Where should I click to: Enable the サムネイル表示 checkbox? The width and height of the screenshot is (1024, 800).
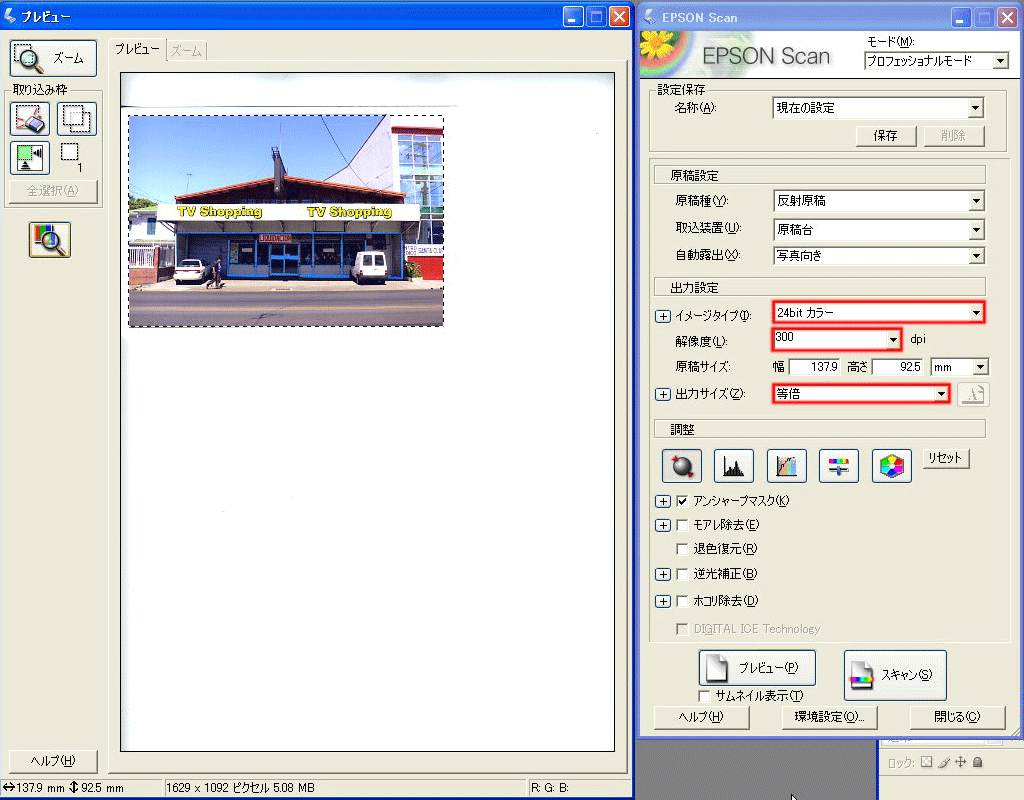(x=704, y=696)
